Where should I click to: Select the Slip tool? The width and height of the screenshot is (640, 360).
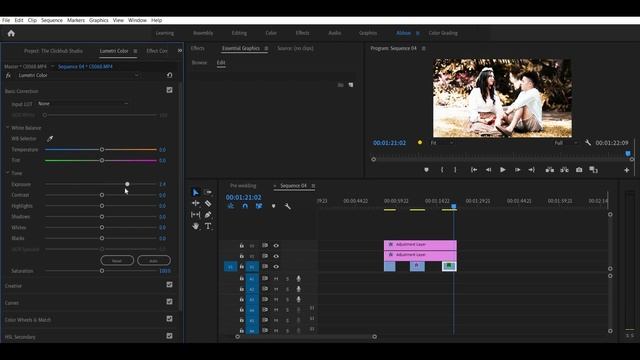click(196, 215)
